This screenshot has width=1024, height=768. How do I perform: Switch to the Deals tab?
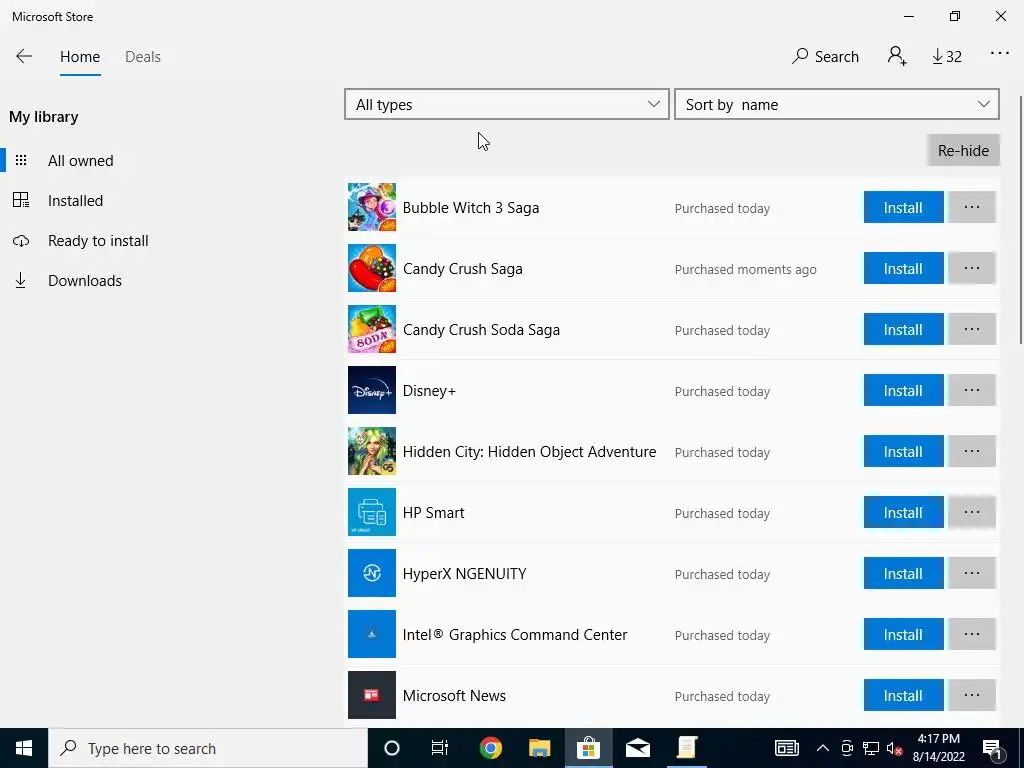click(x=142, y=57)
